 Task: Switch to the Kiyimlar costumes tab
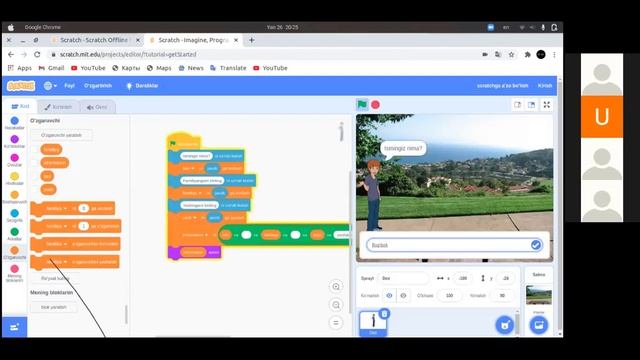click(x=58, y=107)
